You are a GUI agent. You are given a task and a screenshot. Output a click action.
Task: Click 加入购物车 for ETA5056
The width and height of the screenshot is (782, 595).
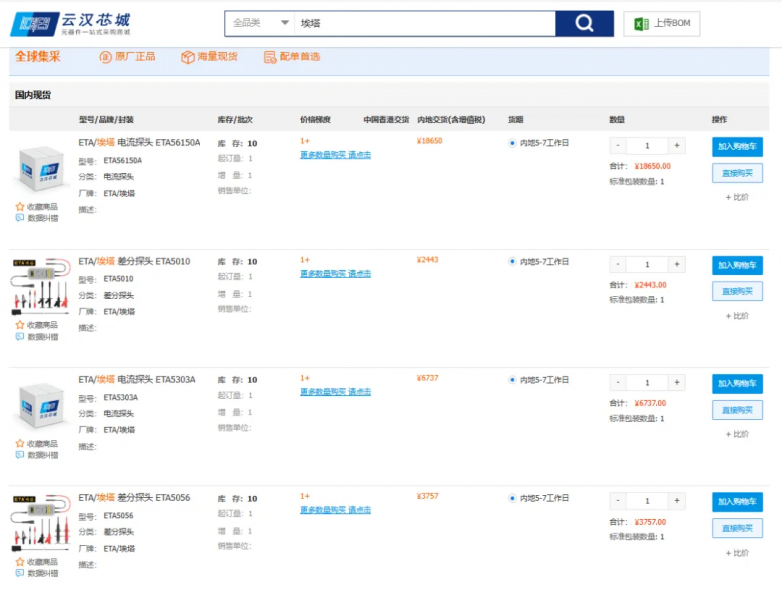tap(737, 502)
